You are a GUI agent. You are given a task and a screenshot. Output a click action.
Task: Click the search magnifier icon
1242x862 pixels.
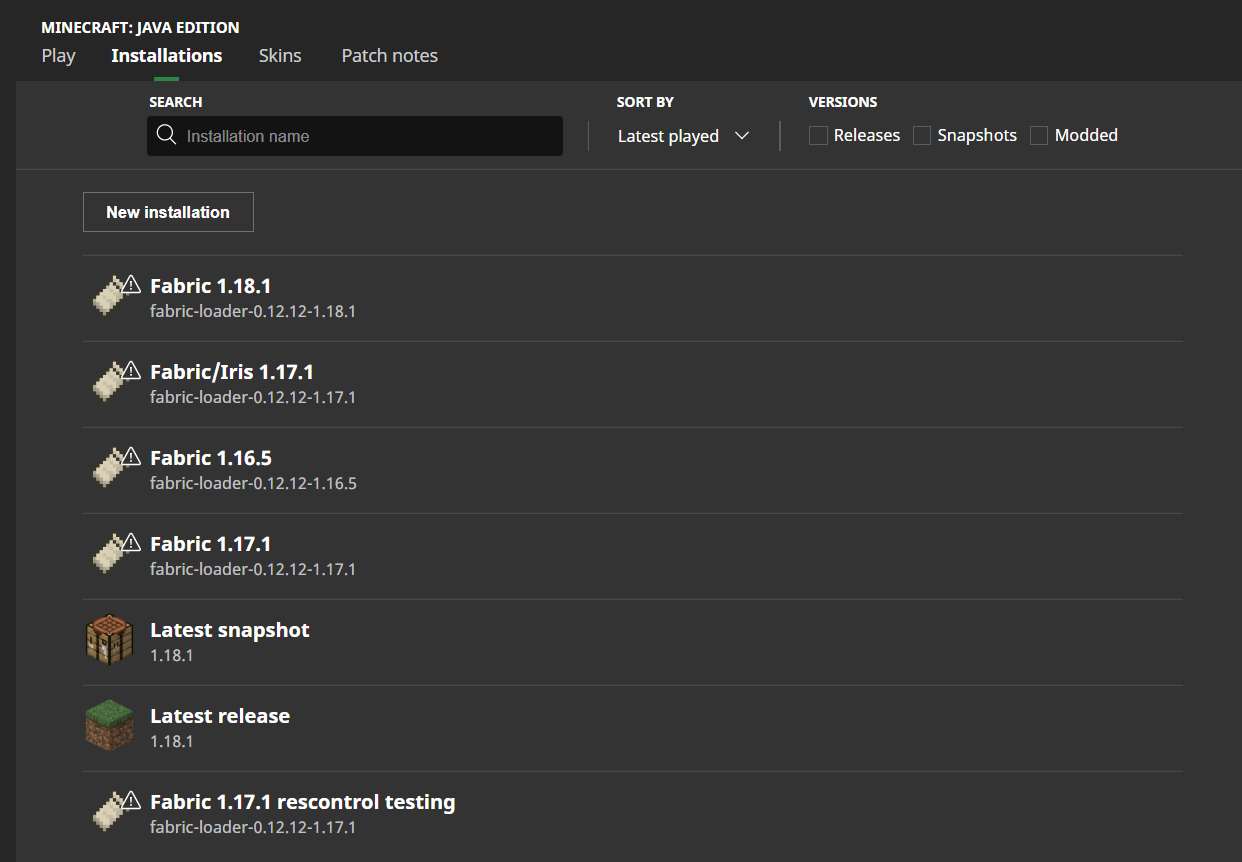[167, 136]
